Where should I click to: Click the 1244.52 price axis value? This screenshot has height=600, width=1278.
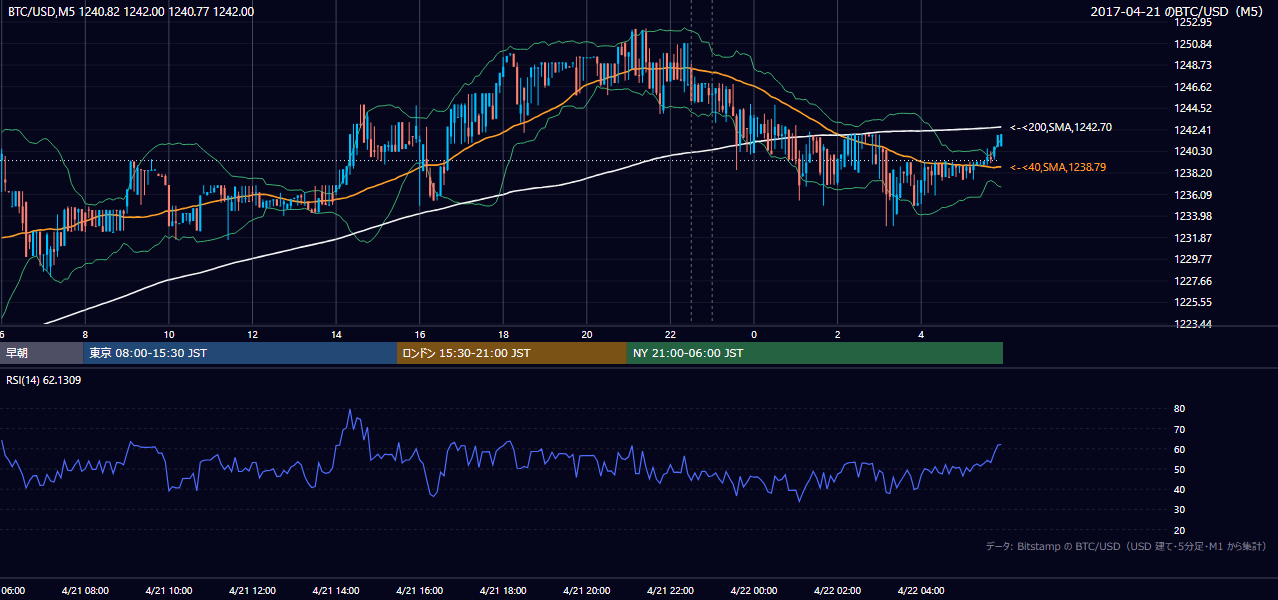coord(1194,108)
